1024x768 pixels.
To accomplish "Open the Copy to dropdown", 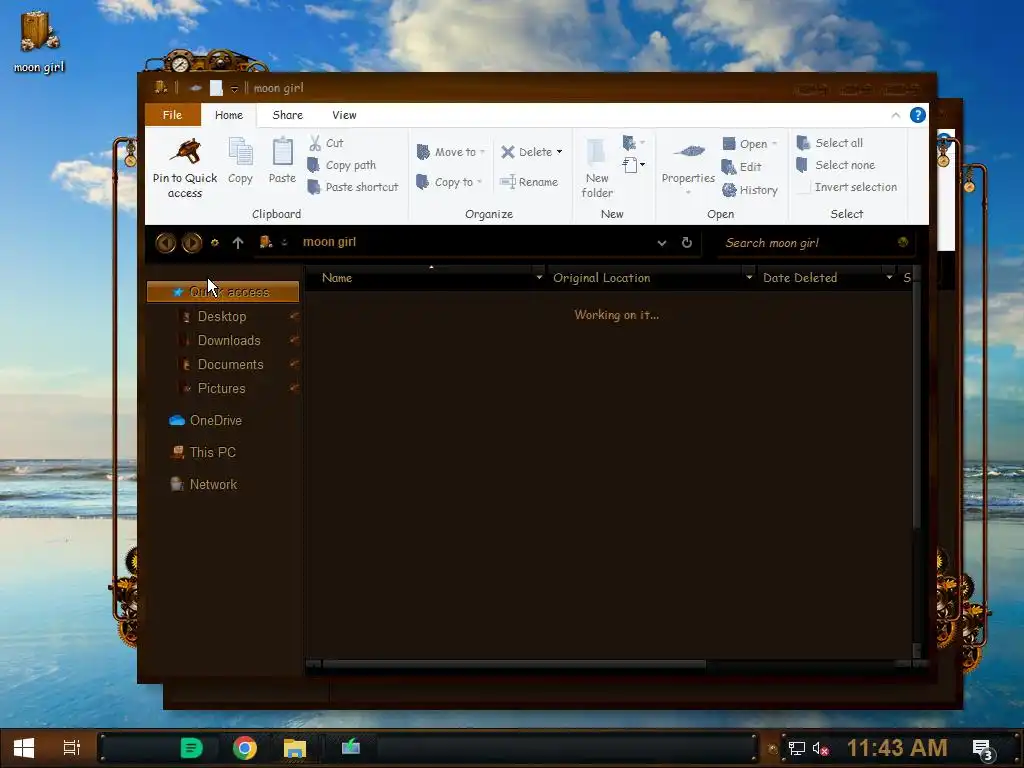I will 449,182.
